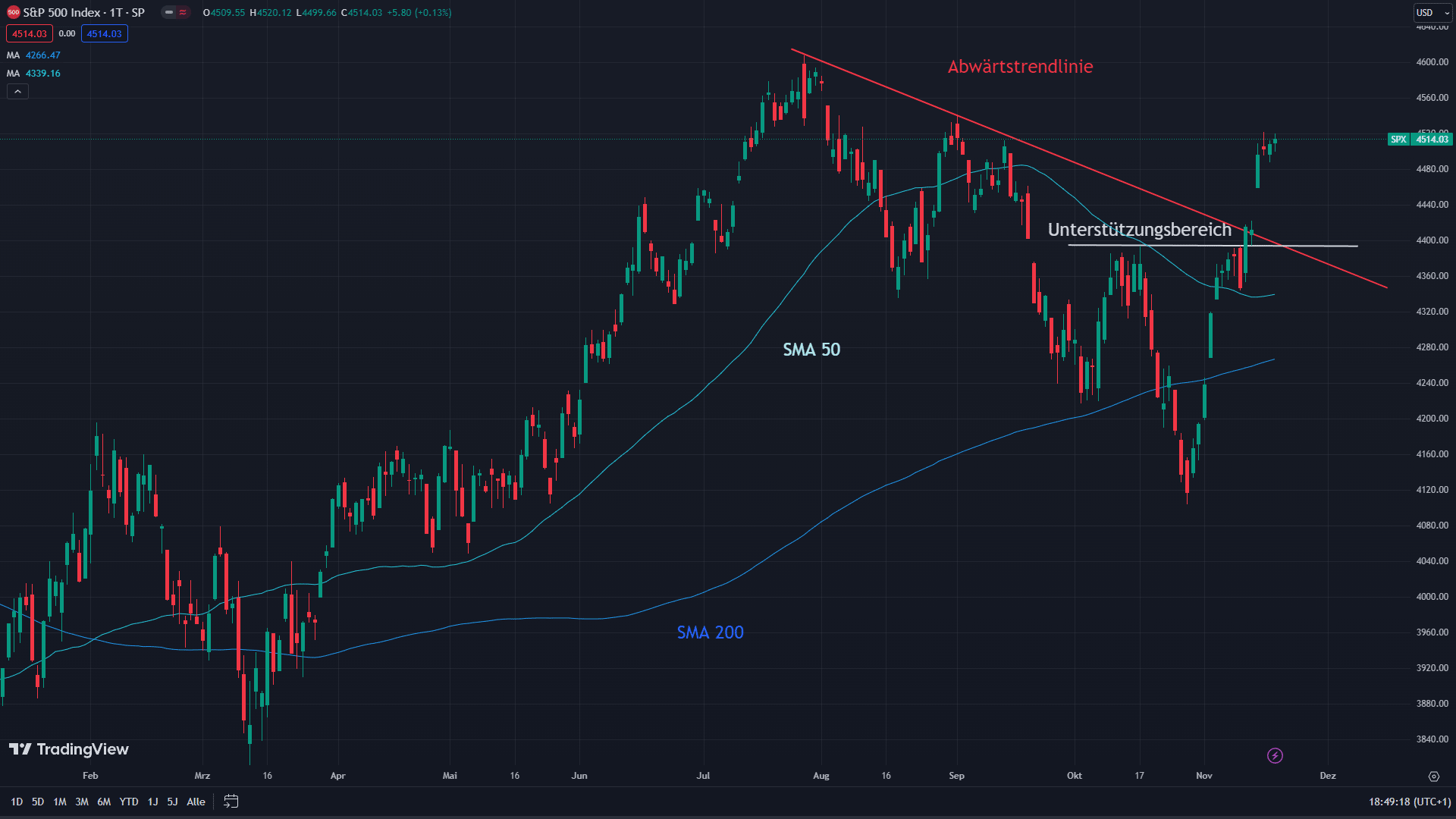
Task: Open chart settings via the gear icon
Action: pyautogui.click(x=1433, y=776)
